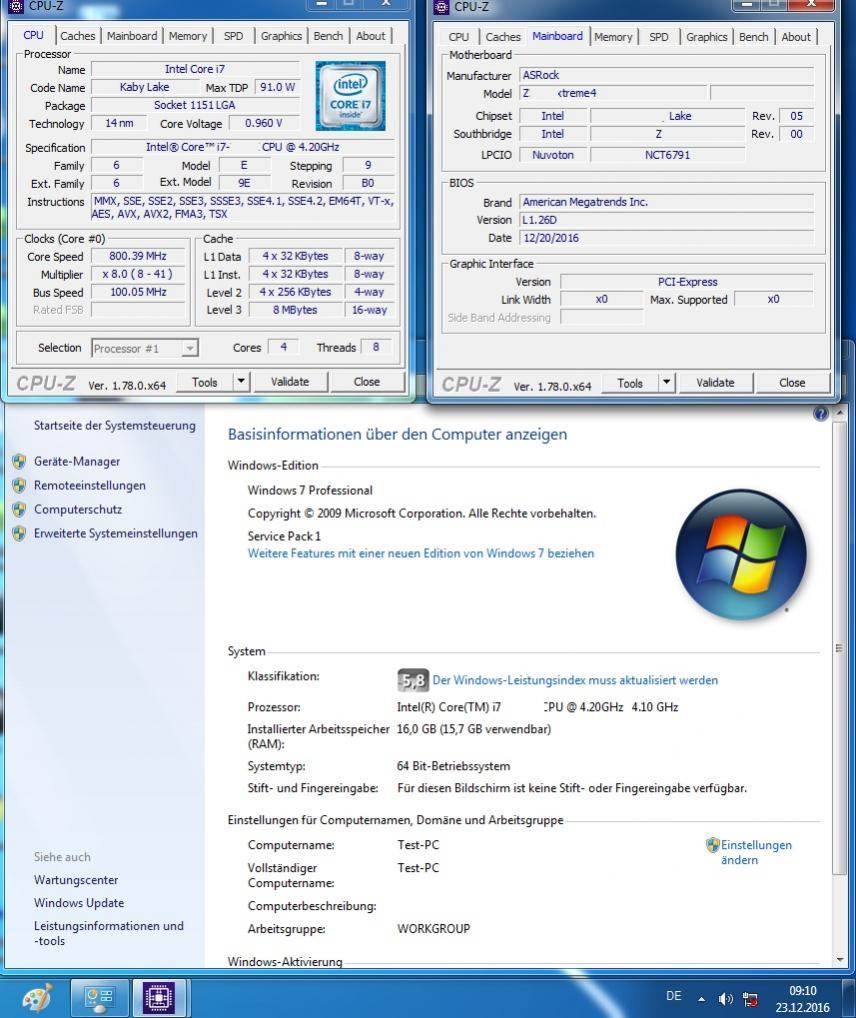The width and height of the screenshot is (856, 1018).
Task: Click the 'WORKGROUP' Arbeitsgruppe value
Action: tap(434, 928)
